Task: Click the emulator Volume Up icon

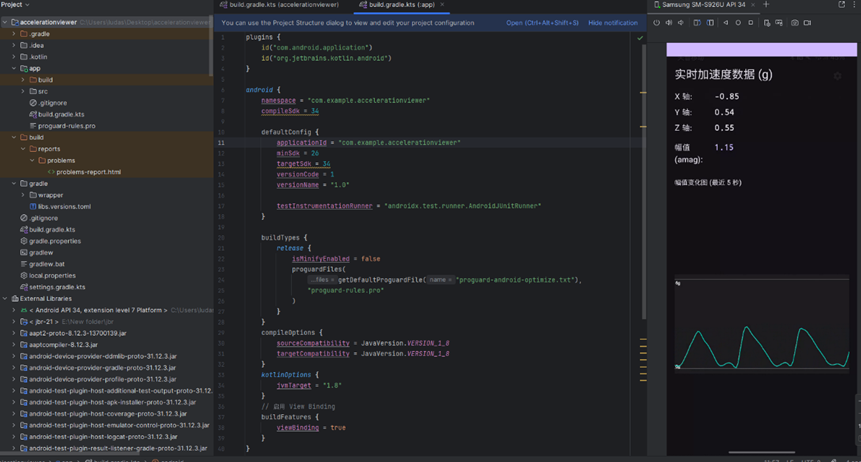Action: click(x=669, y=23)
